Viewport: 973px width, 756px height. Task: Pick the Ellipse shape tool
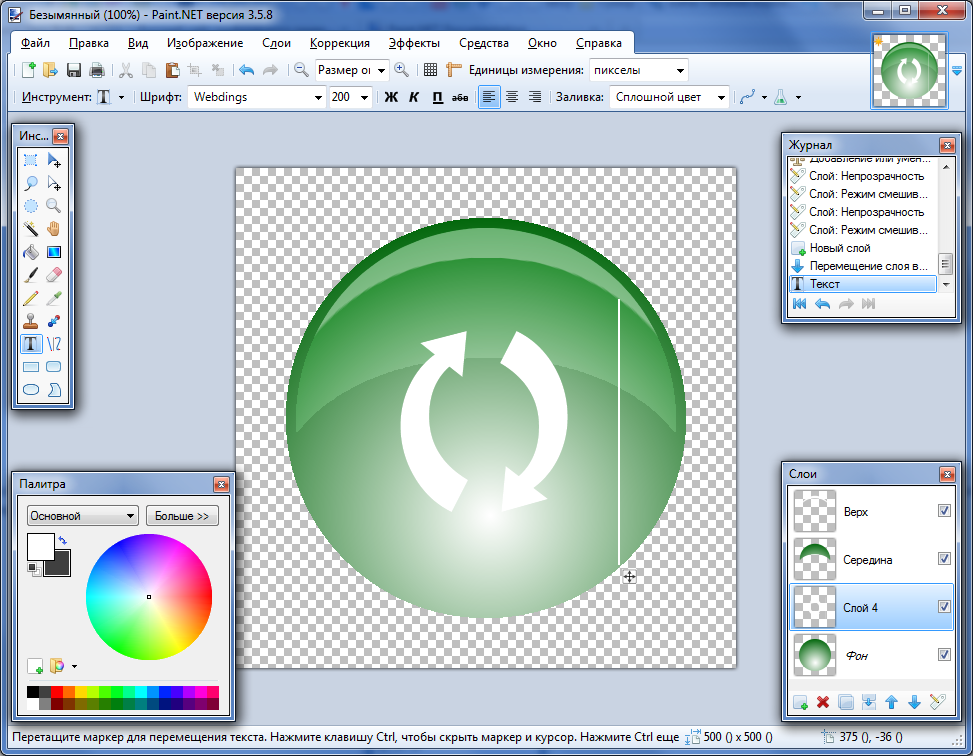(x=30, y=390)
